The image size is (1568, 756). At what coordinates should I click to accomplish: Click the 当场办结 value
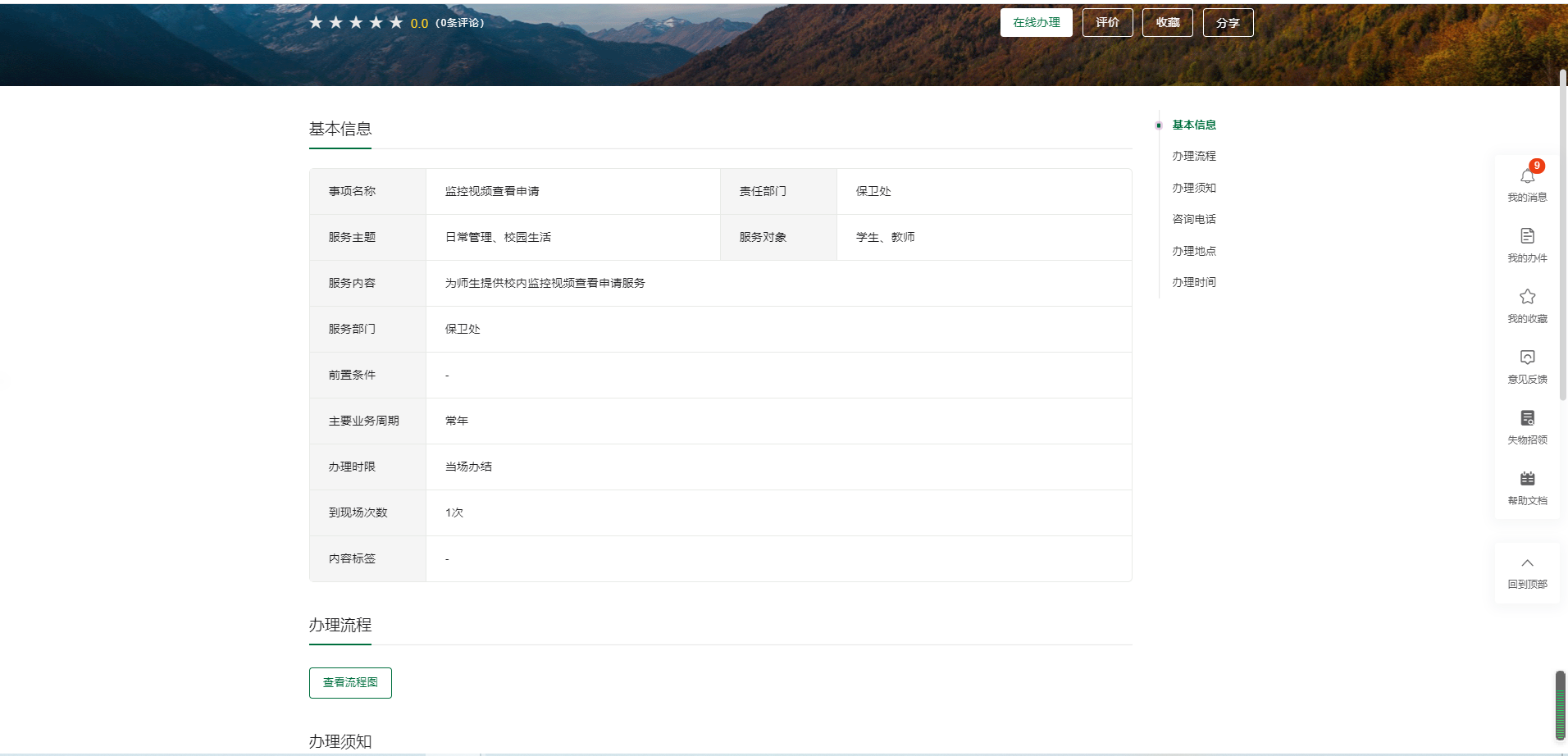point(468,467)
